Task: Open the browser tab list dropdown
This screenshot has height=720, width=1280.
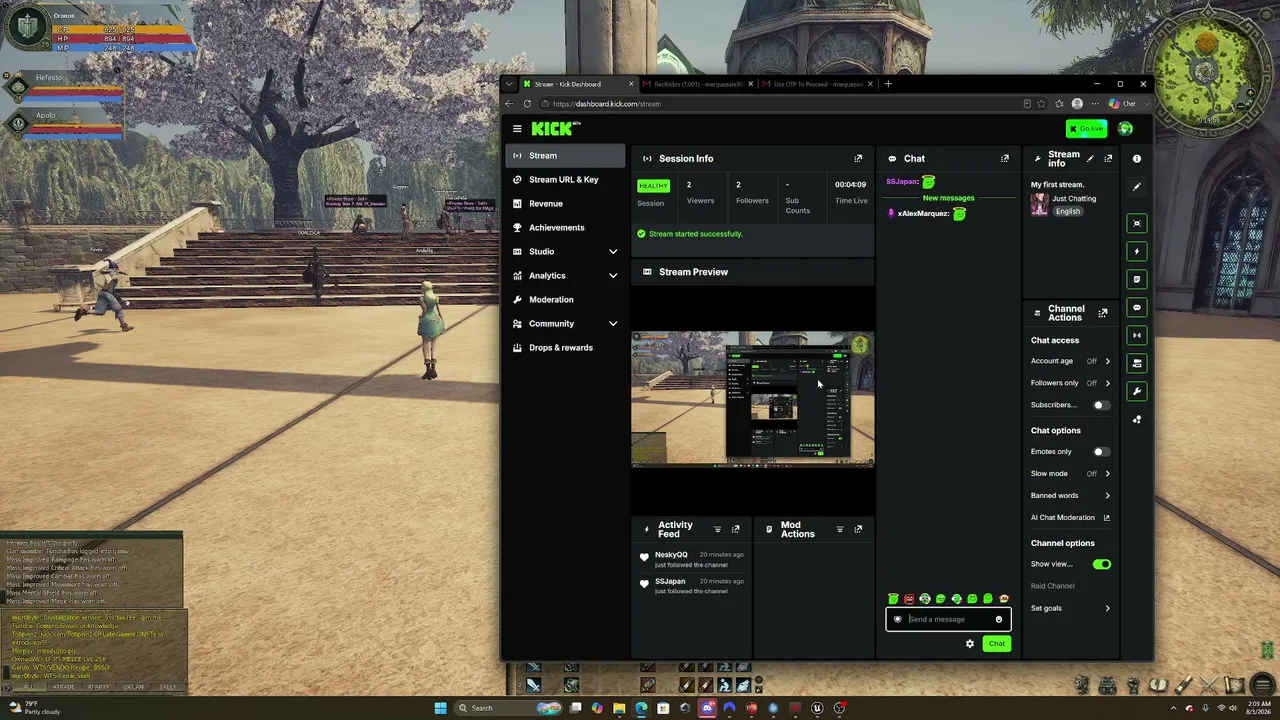Action: [509, 84]
